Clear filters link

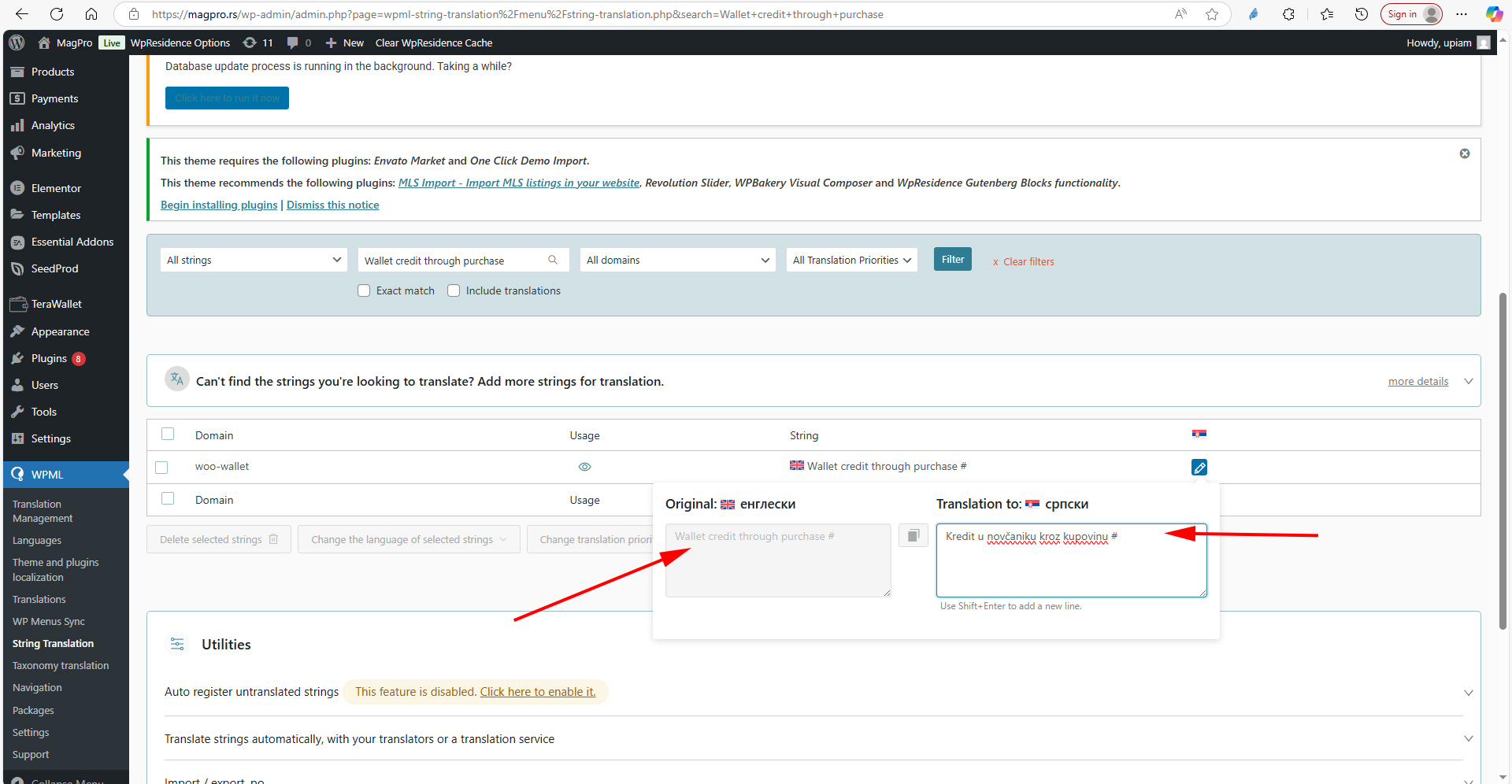tap(1023, 261)
